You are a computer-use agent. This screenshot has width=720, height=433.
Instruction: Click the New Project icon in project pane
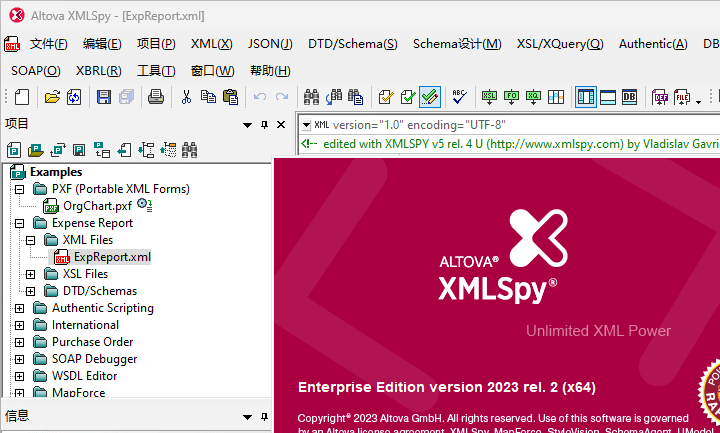[x=14, y=150]
